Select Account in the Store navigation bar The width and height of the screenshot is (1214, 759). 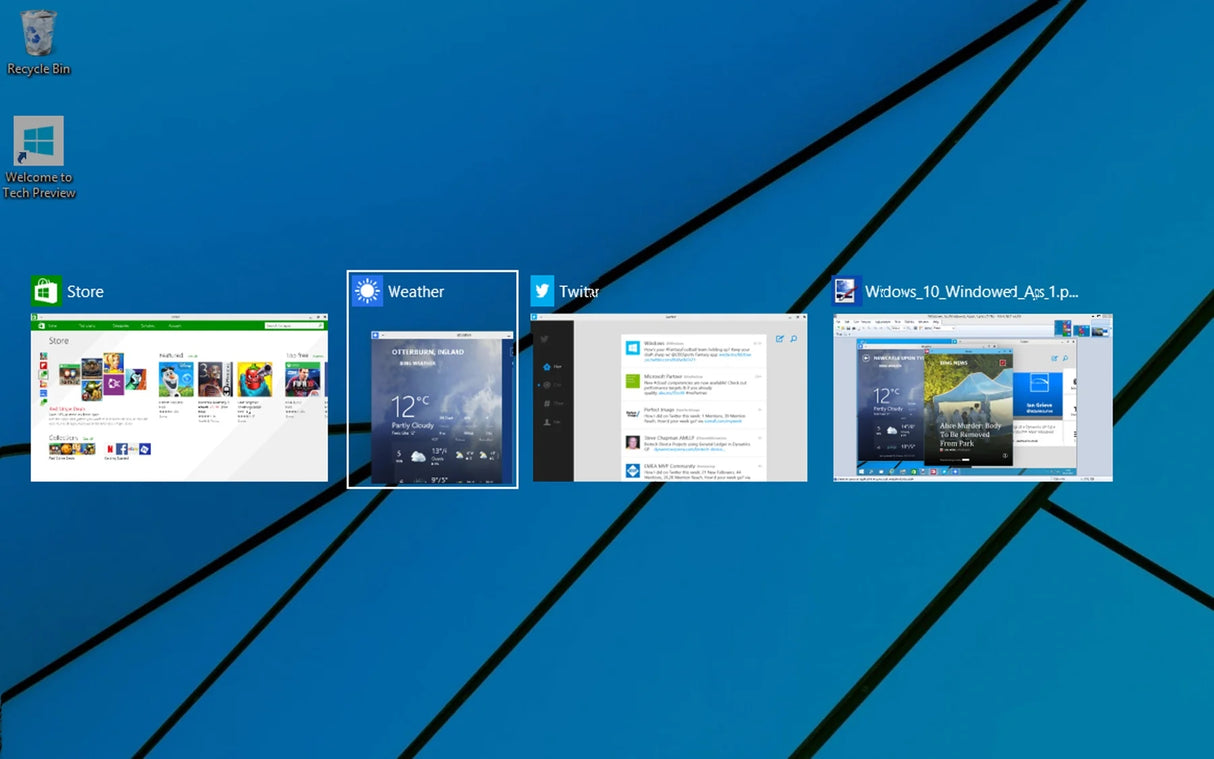click(175, 325)
